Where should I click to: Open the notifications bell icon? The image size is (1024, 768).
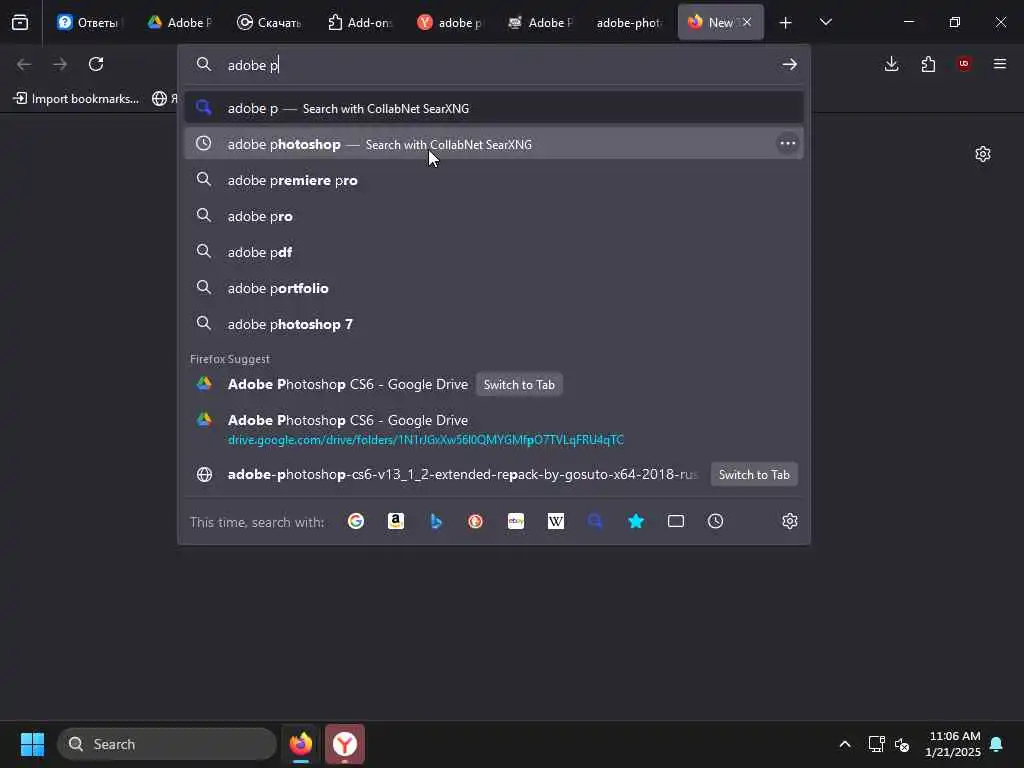coord(997,744)
